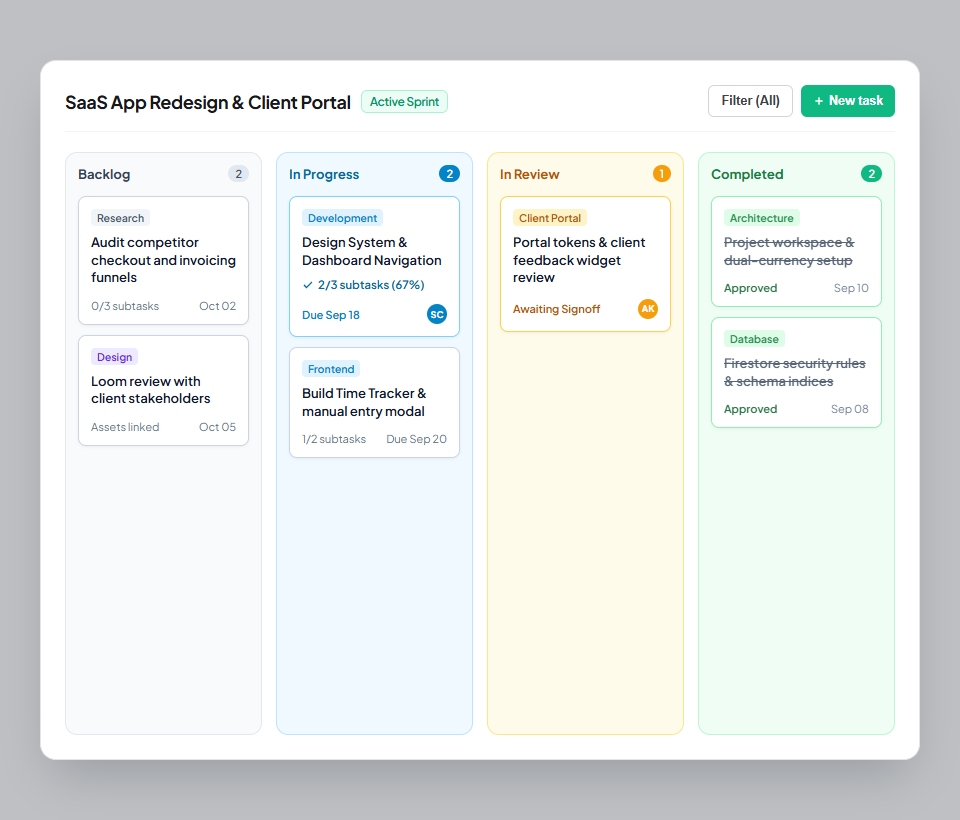Click the purple Design tag
The image size is (960, 820).
click(114, 357)
